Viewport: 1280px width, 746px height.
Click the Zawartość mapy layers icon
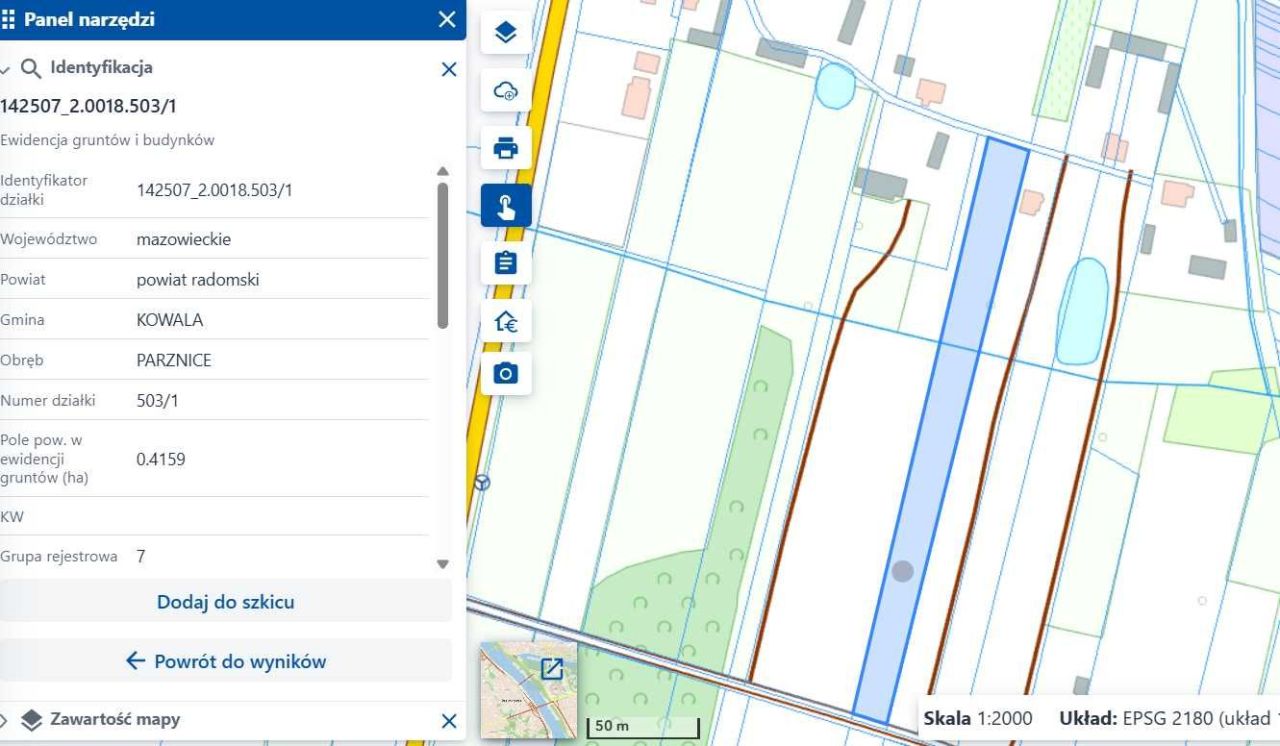[x=31, y=721]
